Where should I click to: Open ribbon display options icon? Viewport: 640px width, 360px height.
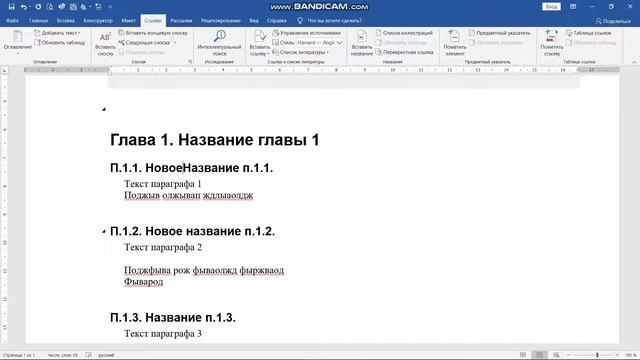tap(573, 7)
